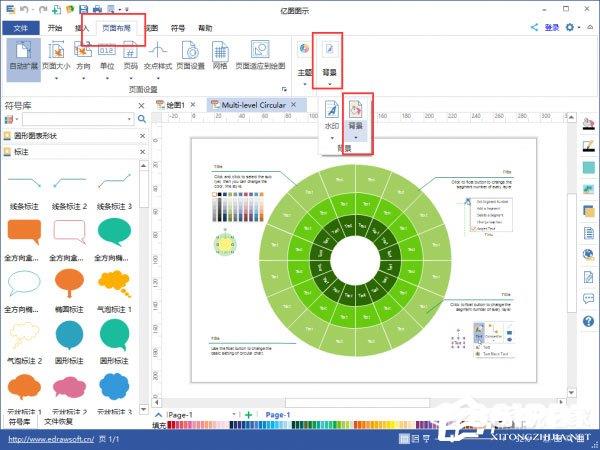Image resolution: width=600 pixels, height=450 pixels.
Task: Click the Undo icon in the title bar
Action: pos(24,9)
